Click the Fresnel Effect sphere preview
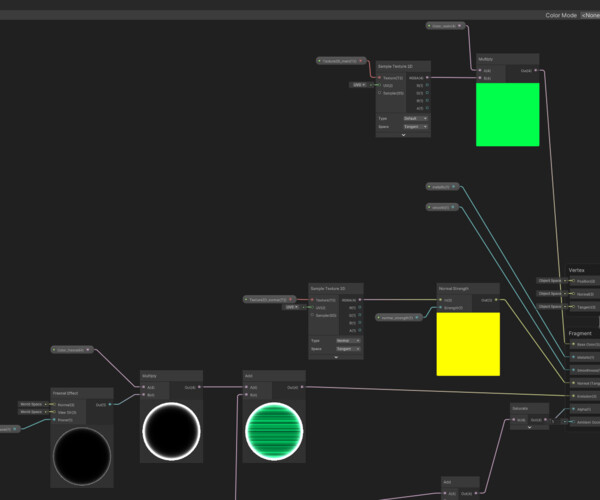The image size is (600, 500). click(82, 456)
